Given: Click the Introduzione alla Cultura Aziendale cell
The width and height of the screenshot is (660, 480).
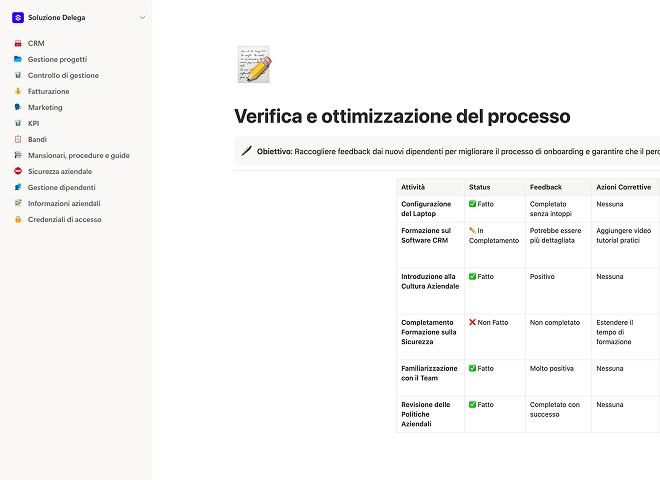Looking at the screenshot, I should [x=430, y=291].
